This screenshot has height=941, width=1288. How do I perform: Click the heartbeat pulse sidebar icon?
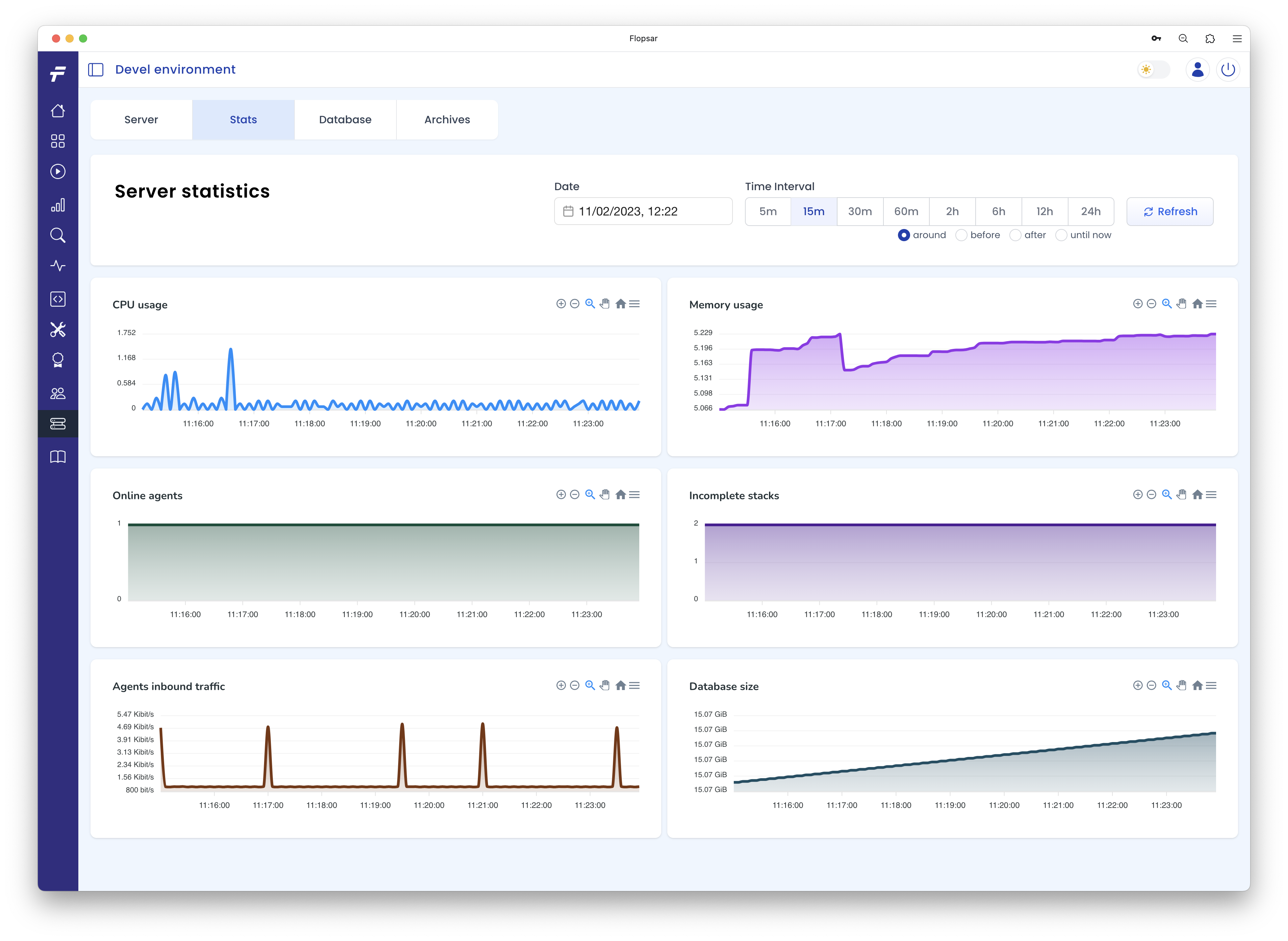pyautogui.click(x=57, y=265)
